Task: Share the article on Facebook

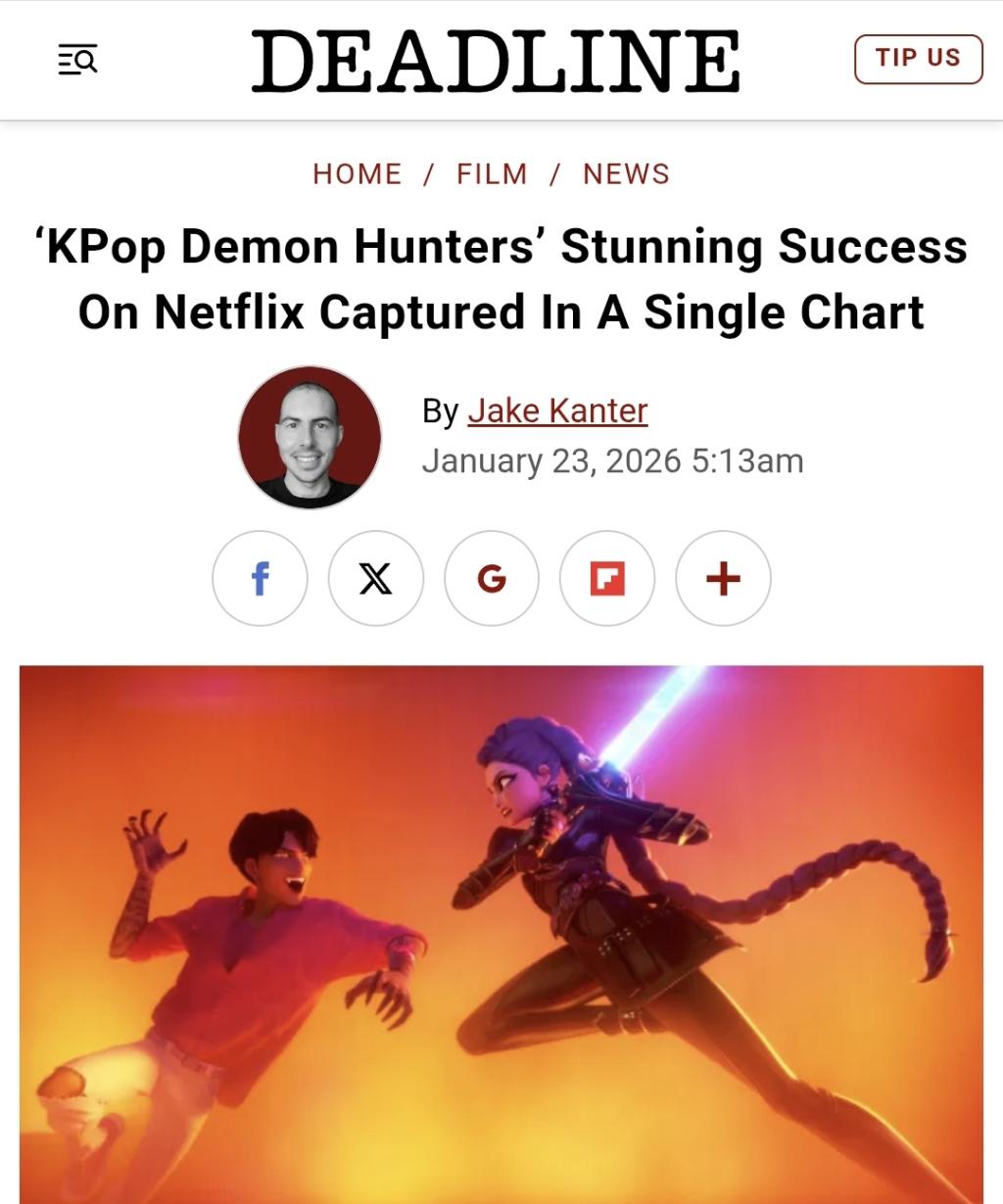Action: 260,578
